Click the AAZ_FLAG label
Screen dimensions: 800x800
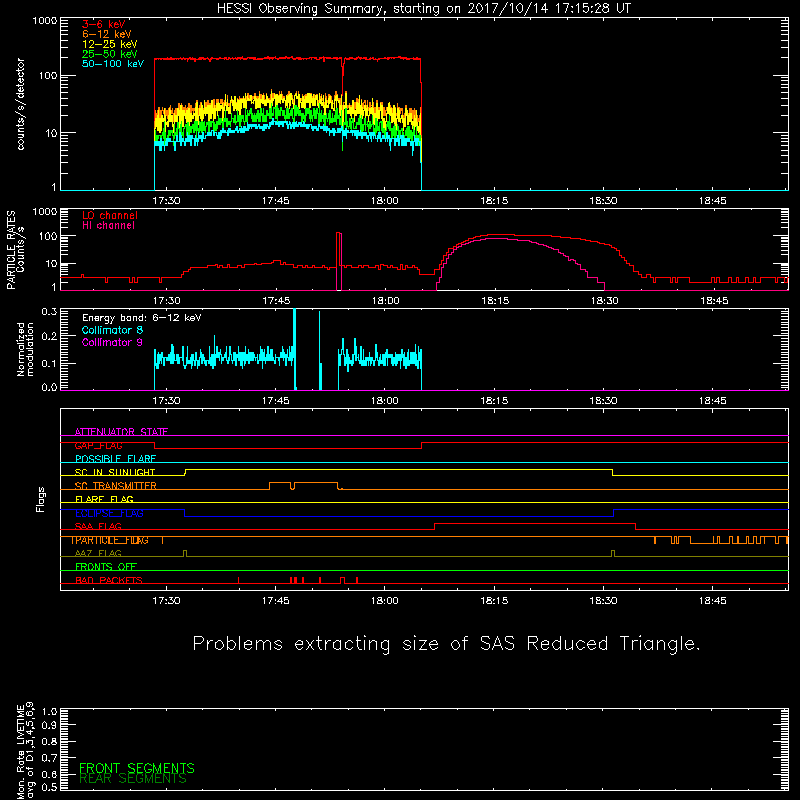[x=98, y=554]
